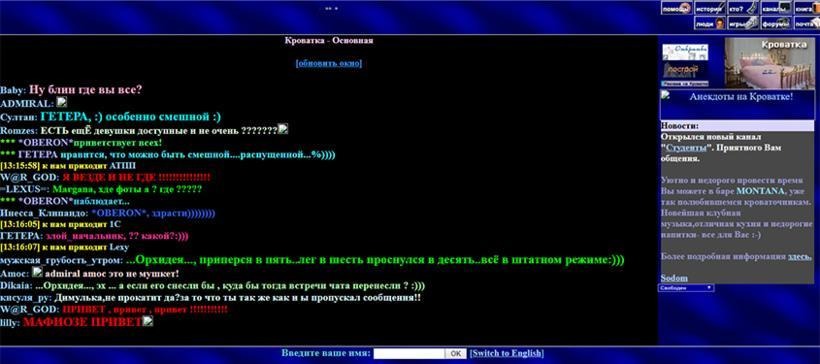Screen dimensions: 820x364
Task: Open the книга book icon button
Action: tap(807, 8)
